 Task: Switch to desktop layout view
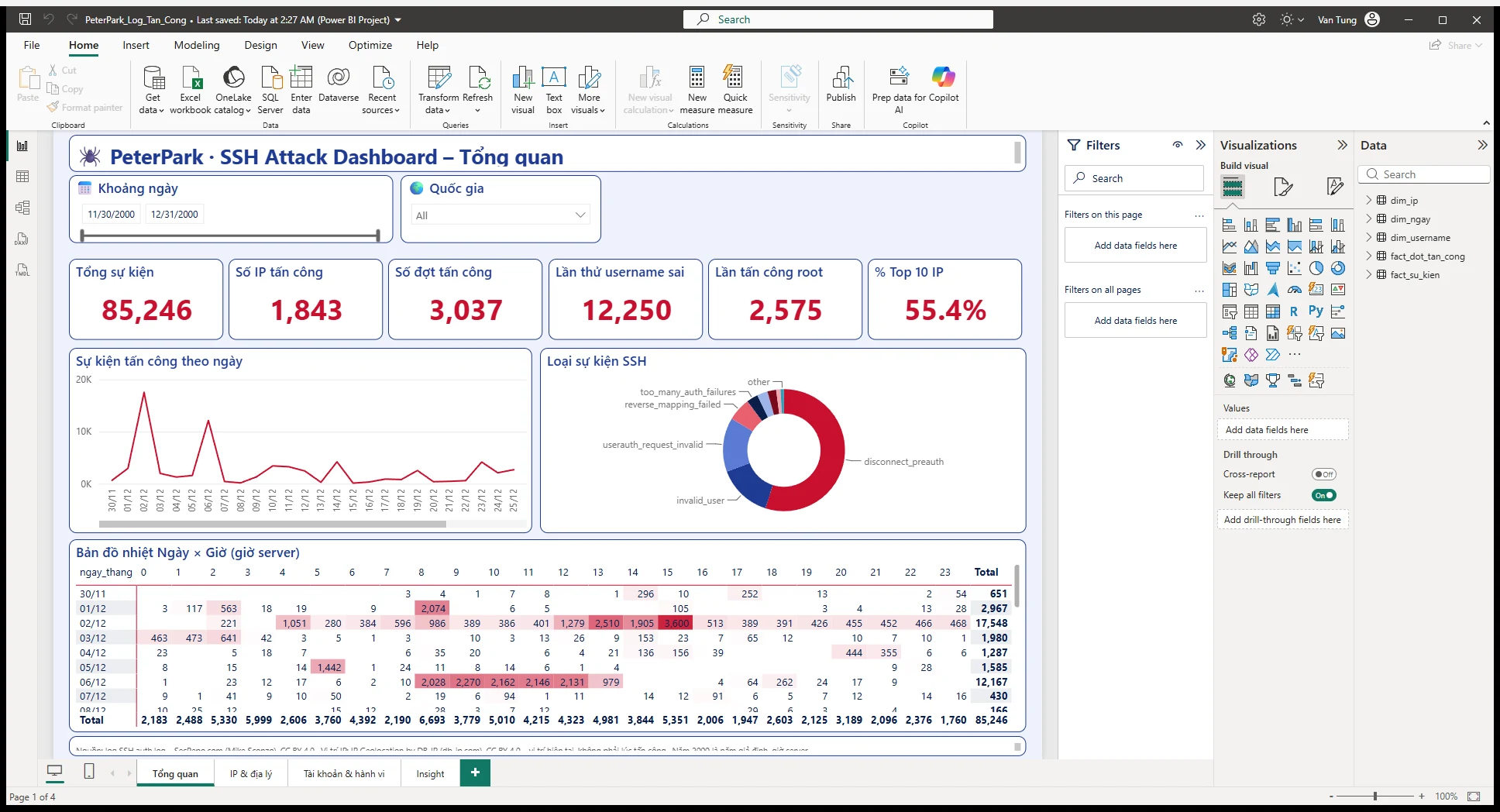click(55, 772)
